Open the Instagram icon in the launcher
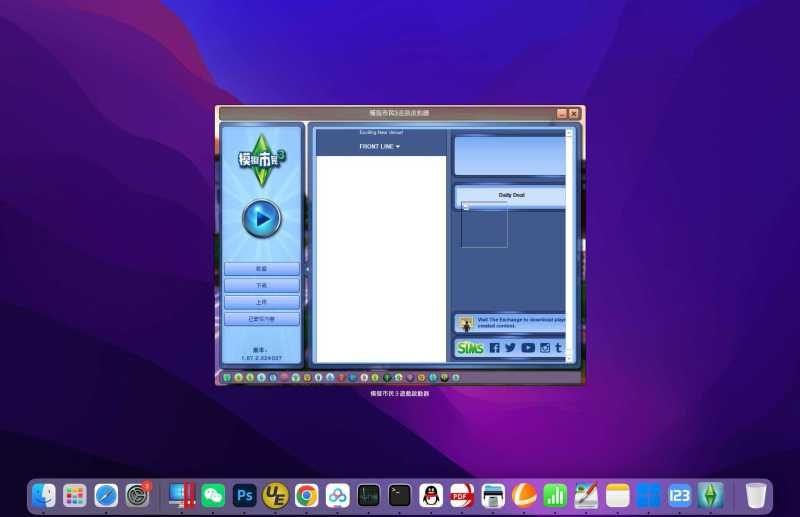 (545, 348)
